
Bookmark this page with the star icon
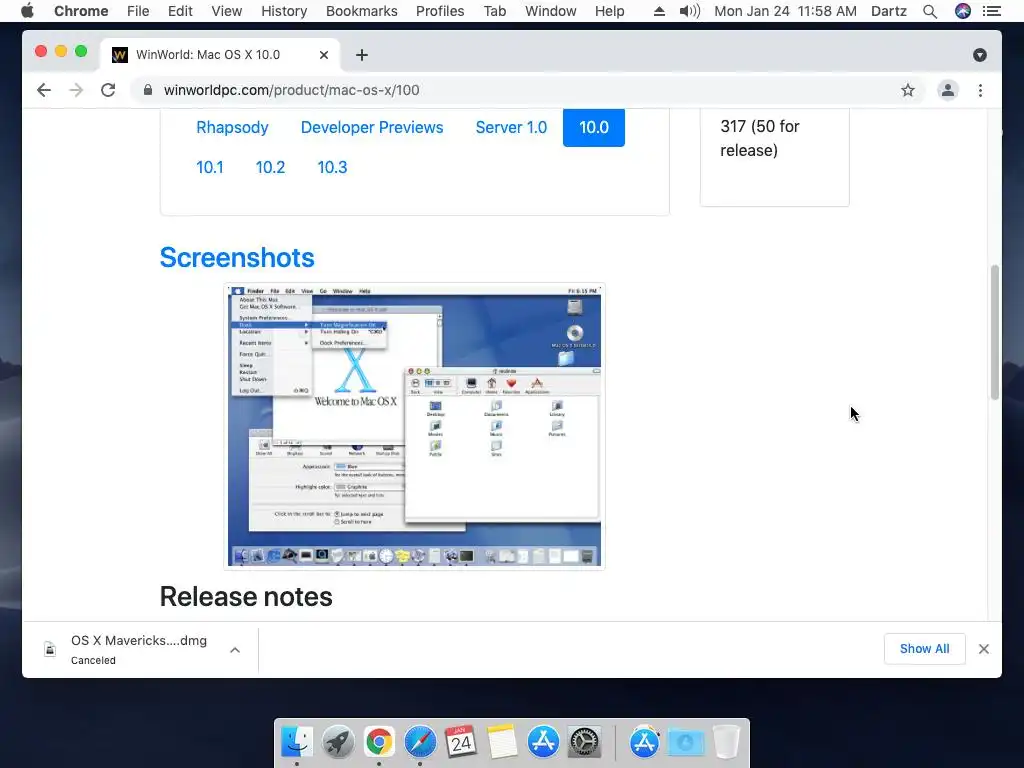coord(908,90)
